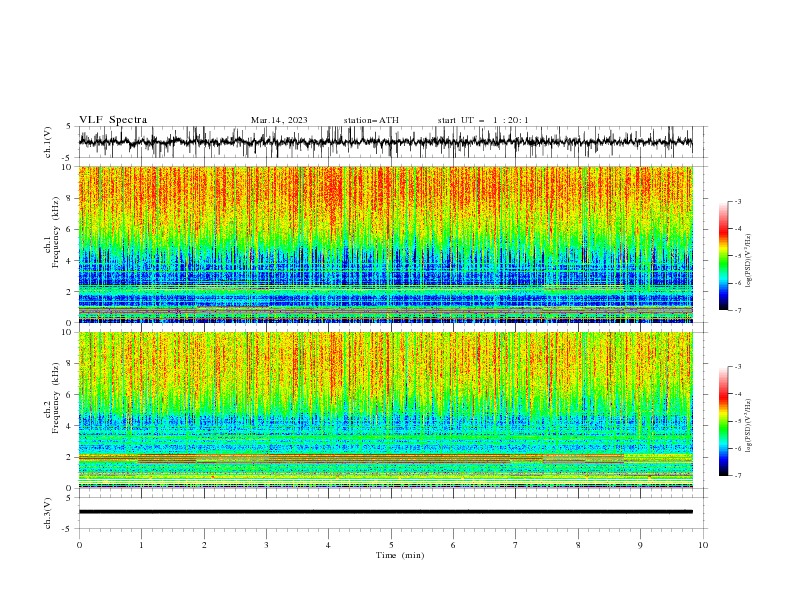Click the ch.2 spectrogram plot
Screen dimensions: 792x612
386,410
